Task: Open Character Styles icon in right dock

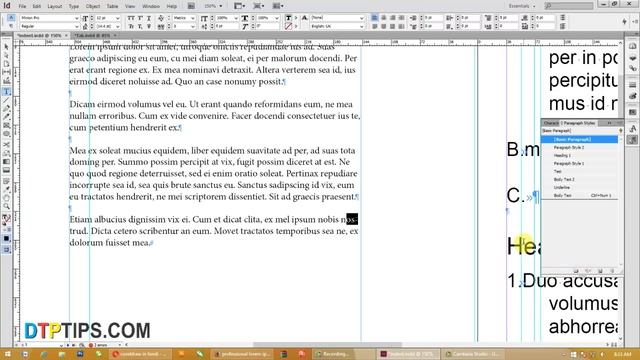Action: (x=633, y=129)
